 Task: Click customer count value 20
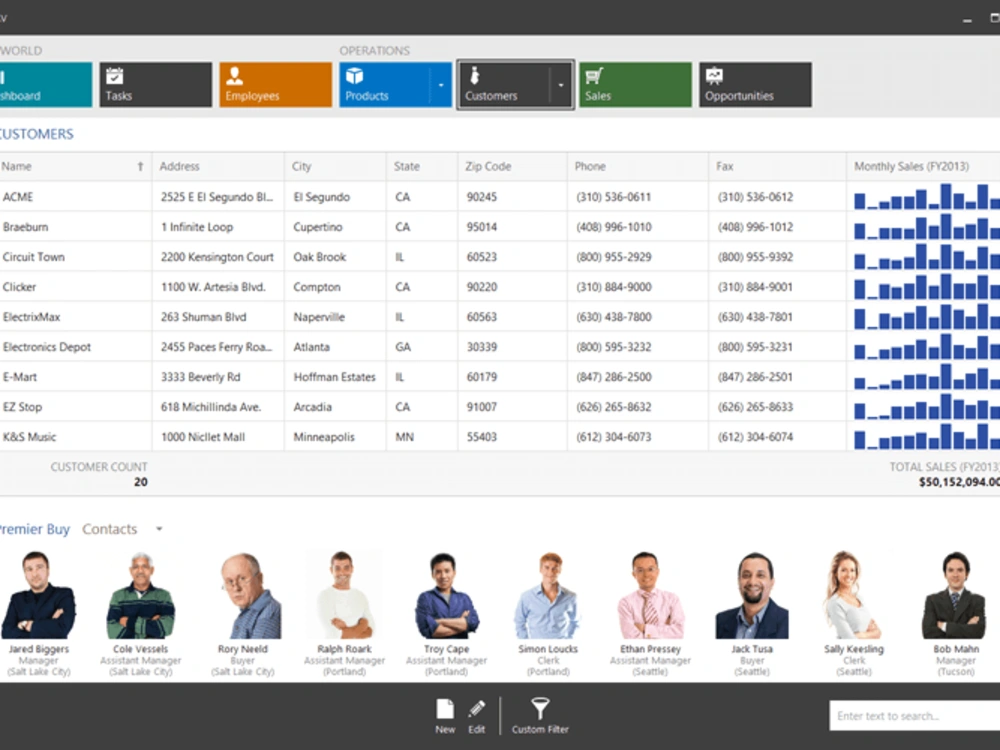point(140,482)
